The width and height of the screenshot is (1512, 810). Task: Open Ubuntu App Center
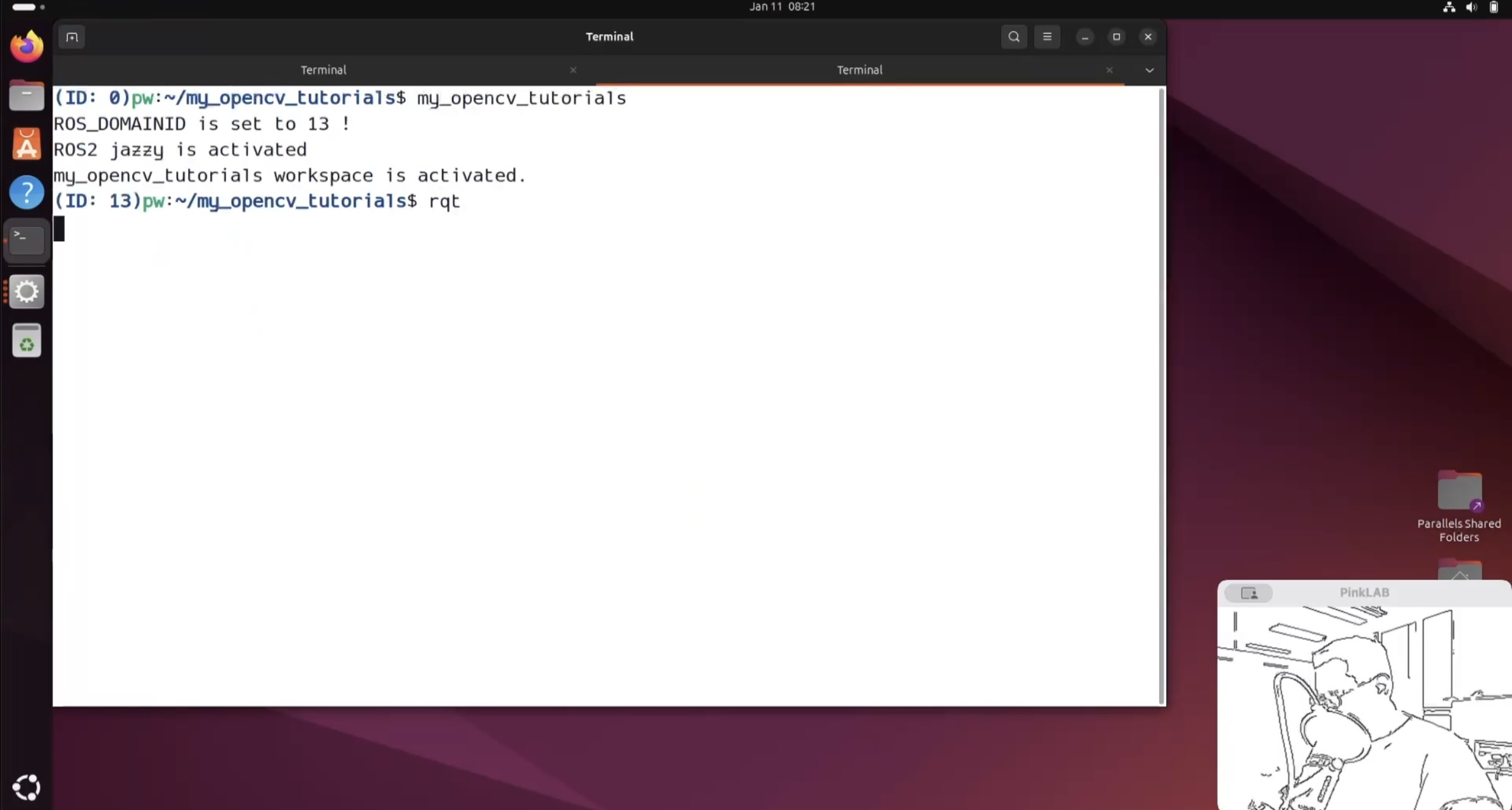(x=27, y=144)
